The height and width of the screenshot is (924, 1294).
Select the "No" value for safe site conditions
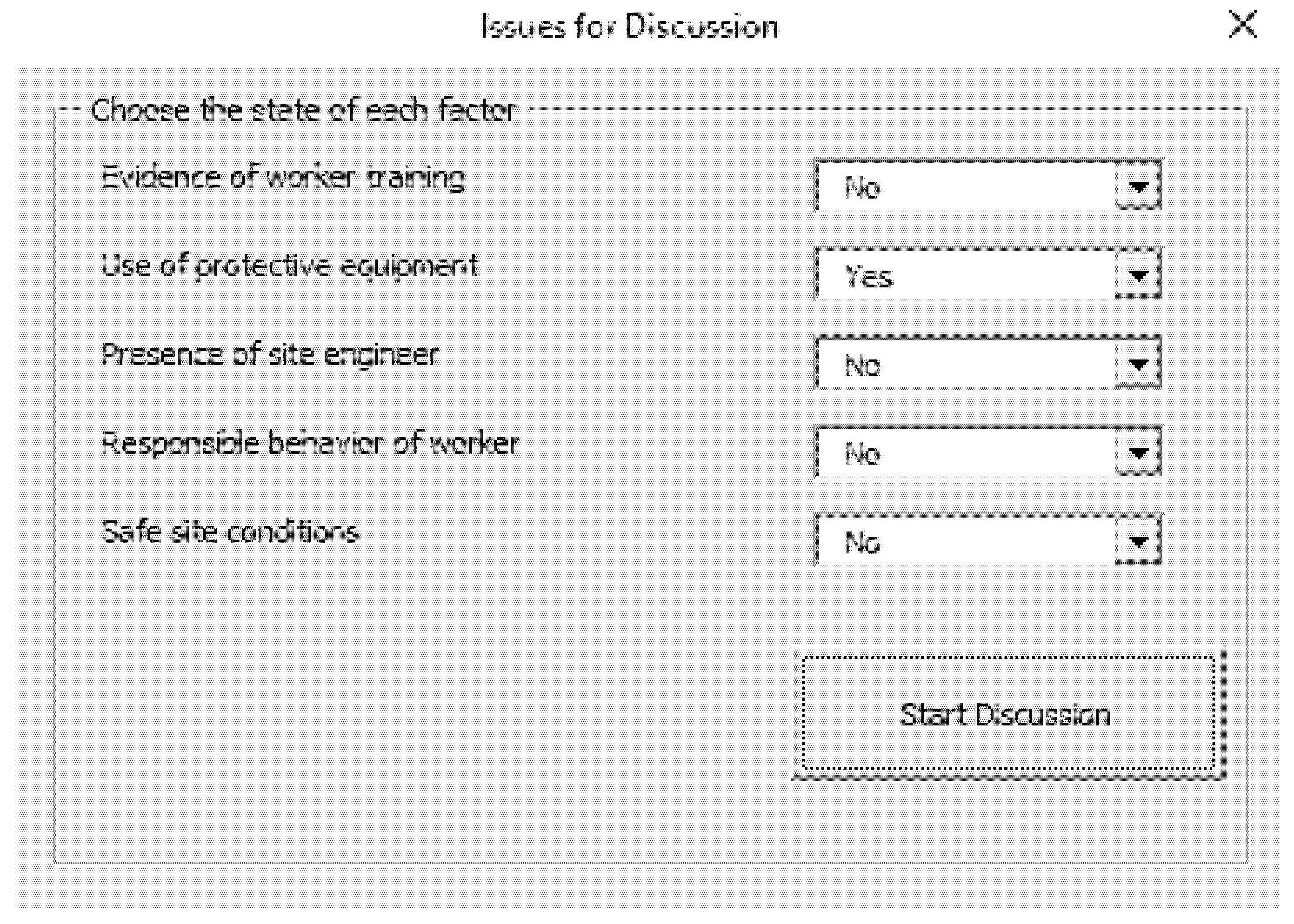tap(863, 543)
